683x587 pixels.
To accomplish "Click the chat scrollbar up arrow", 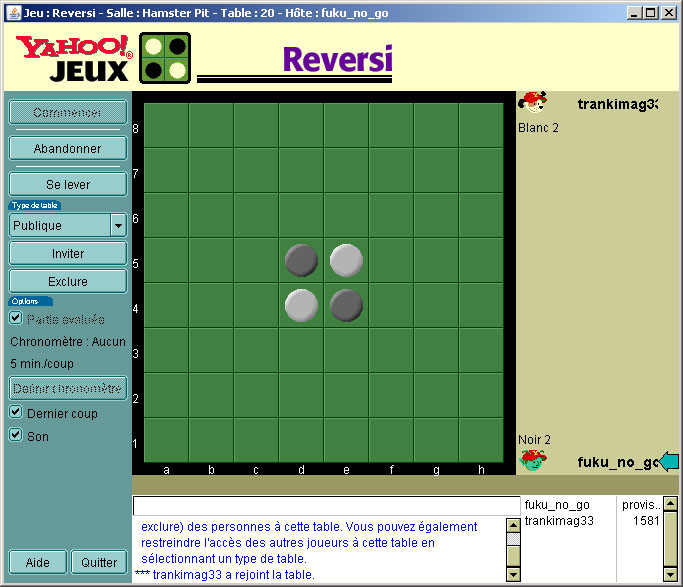I will click(514, 525).
